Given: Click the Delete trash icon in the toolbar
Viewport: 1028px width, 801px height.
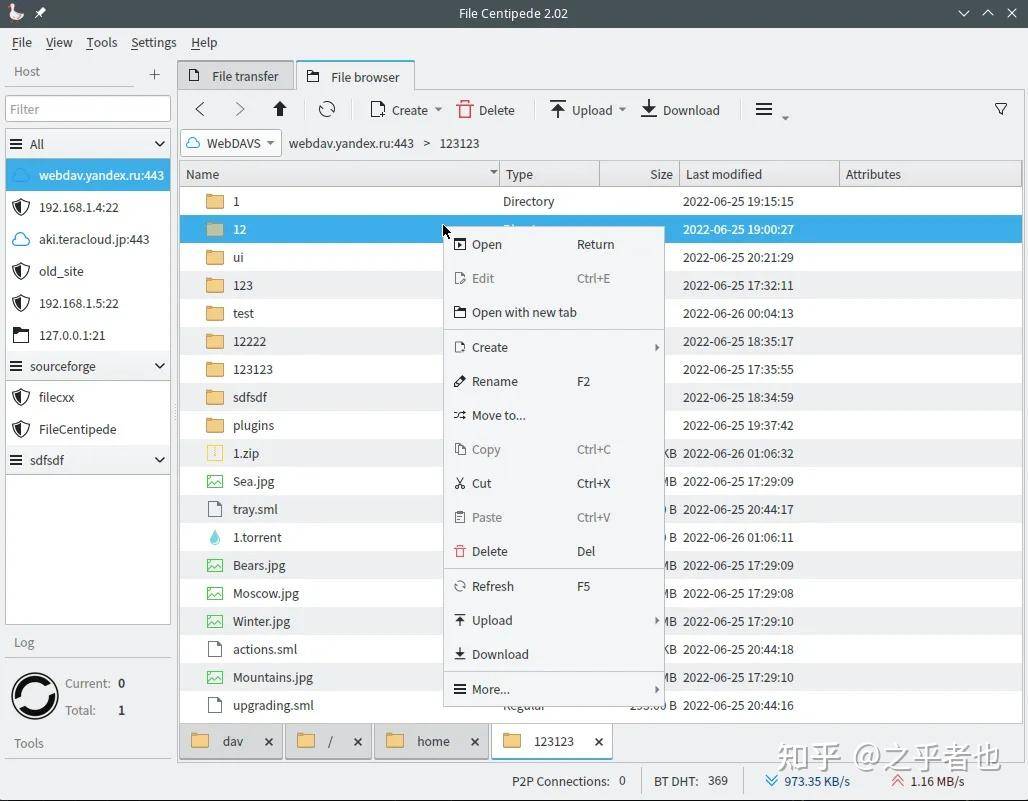Looking at the screenshot, I should pos(465,109).
